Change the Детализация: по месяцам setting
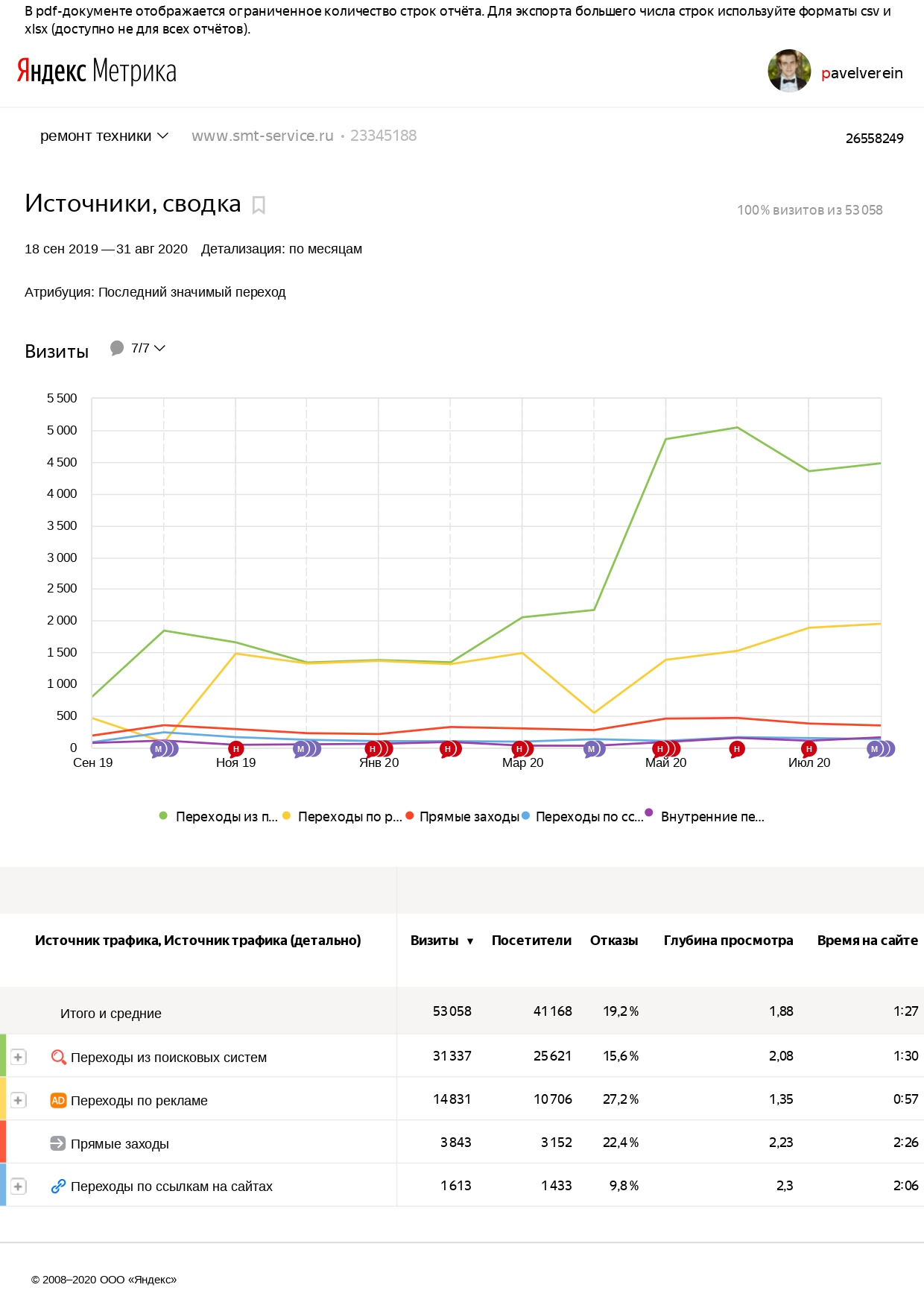Image resolution: width=924 pixels, height=1308 pixels. [282, 249]
